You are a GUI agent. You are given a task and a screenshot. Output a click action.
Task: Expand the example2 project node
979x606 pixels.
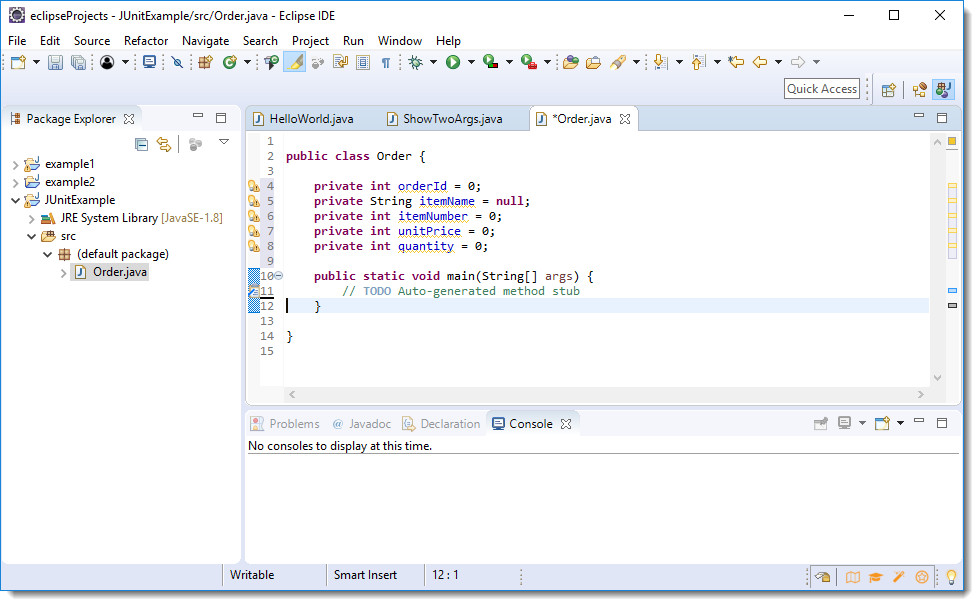pos(16,183)
